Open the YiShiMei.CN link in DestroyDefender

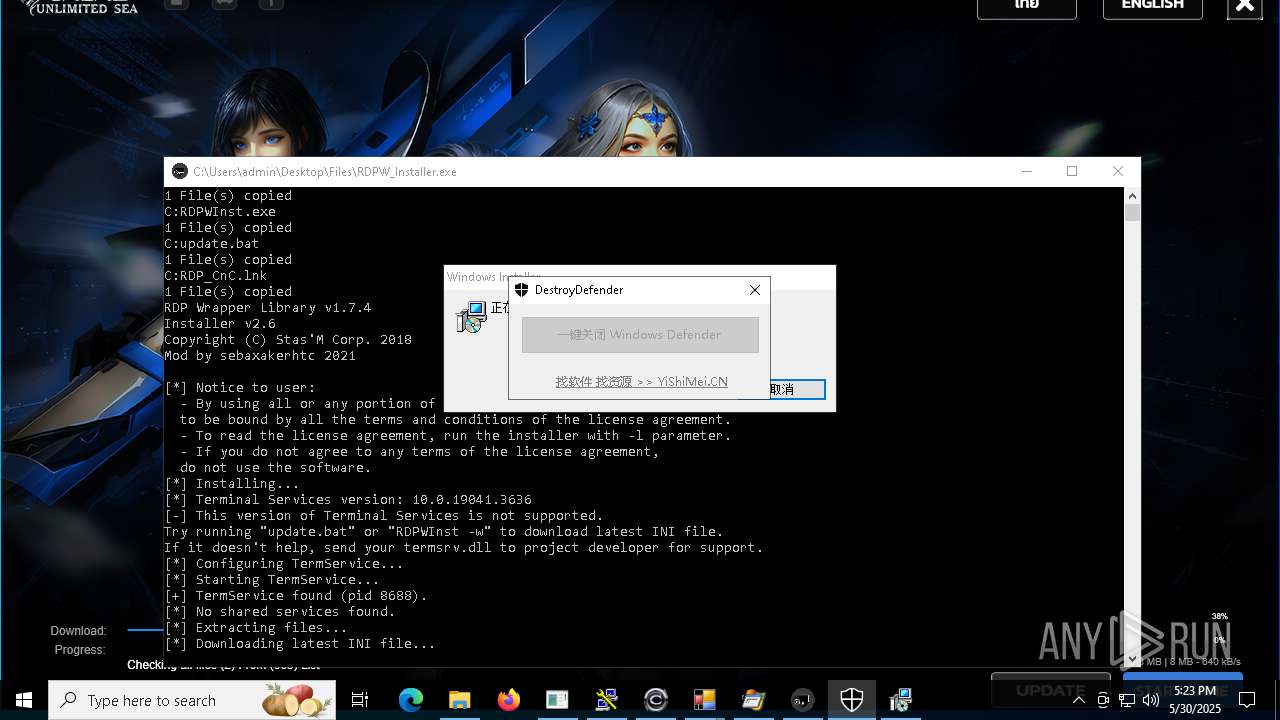[641, 382]
